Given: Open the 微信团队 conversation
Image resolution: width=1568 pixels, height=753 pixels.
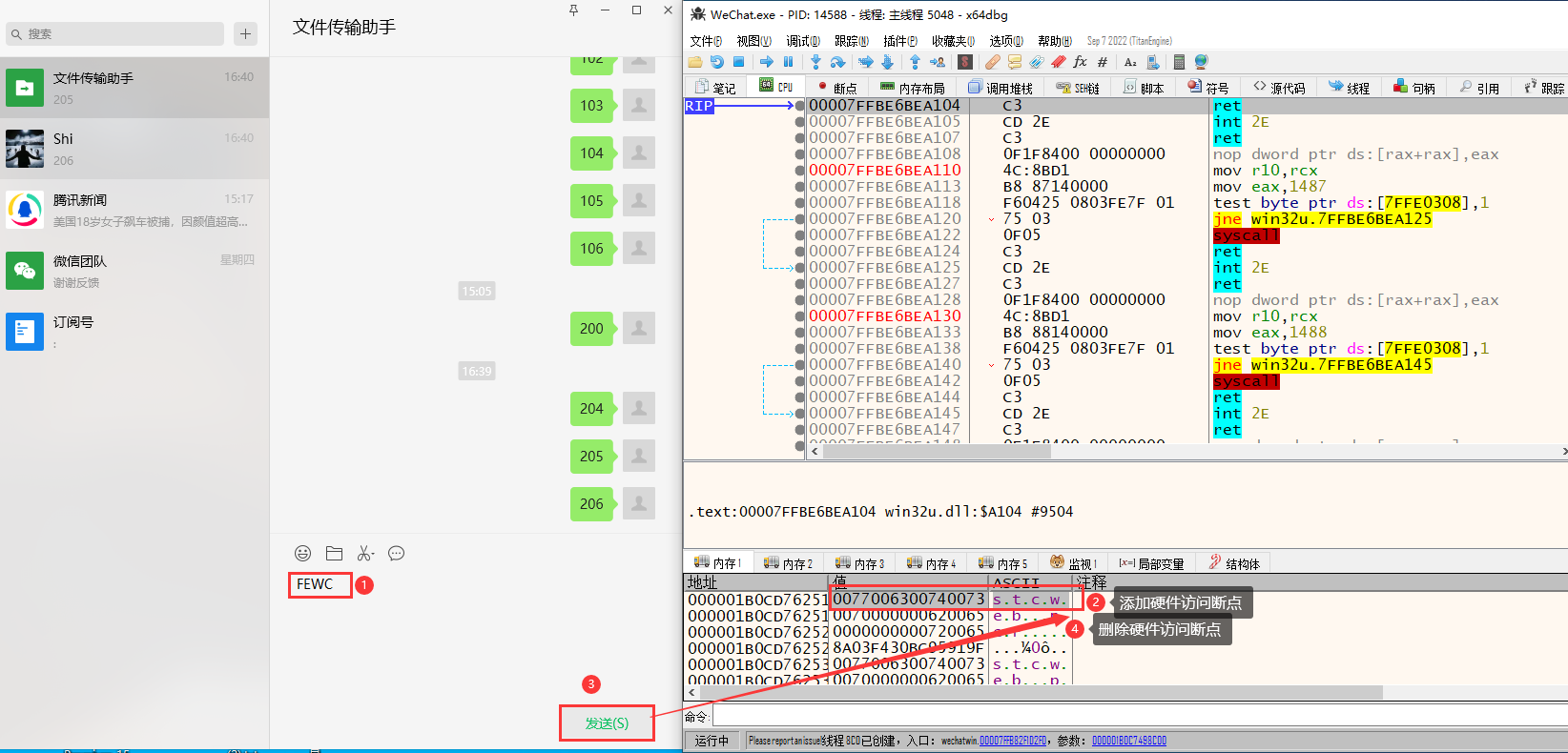Looking at the screenshot, I should [x=134, y=271].
